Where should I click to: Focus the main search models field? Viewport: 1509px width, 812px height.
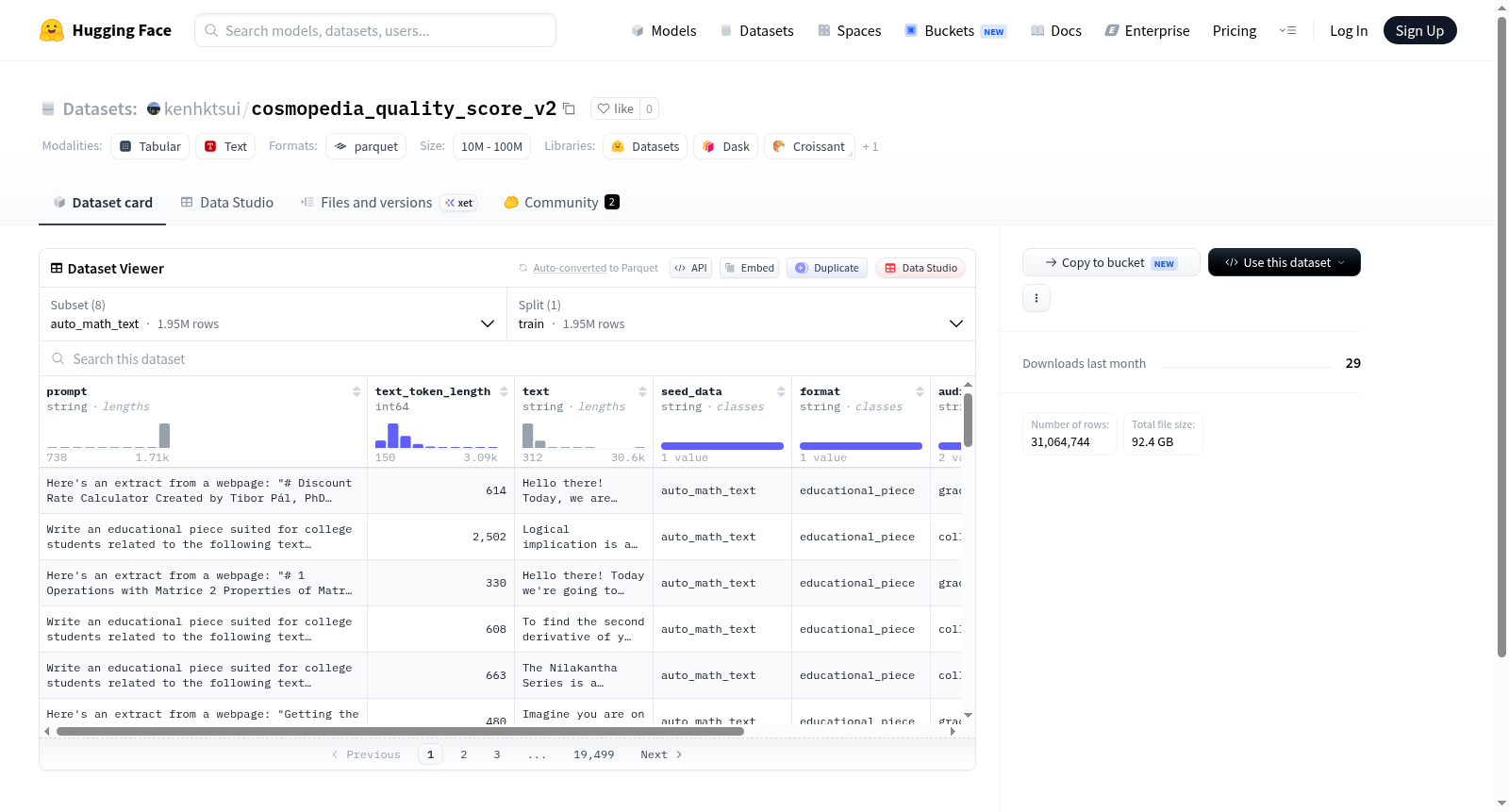(375, 30)
